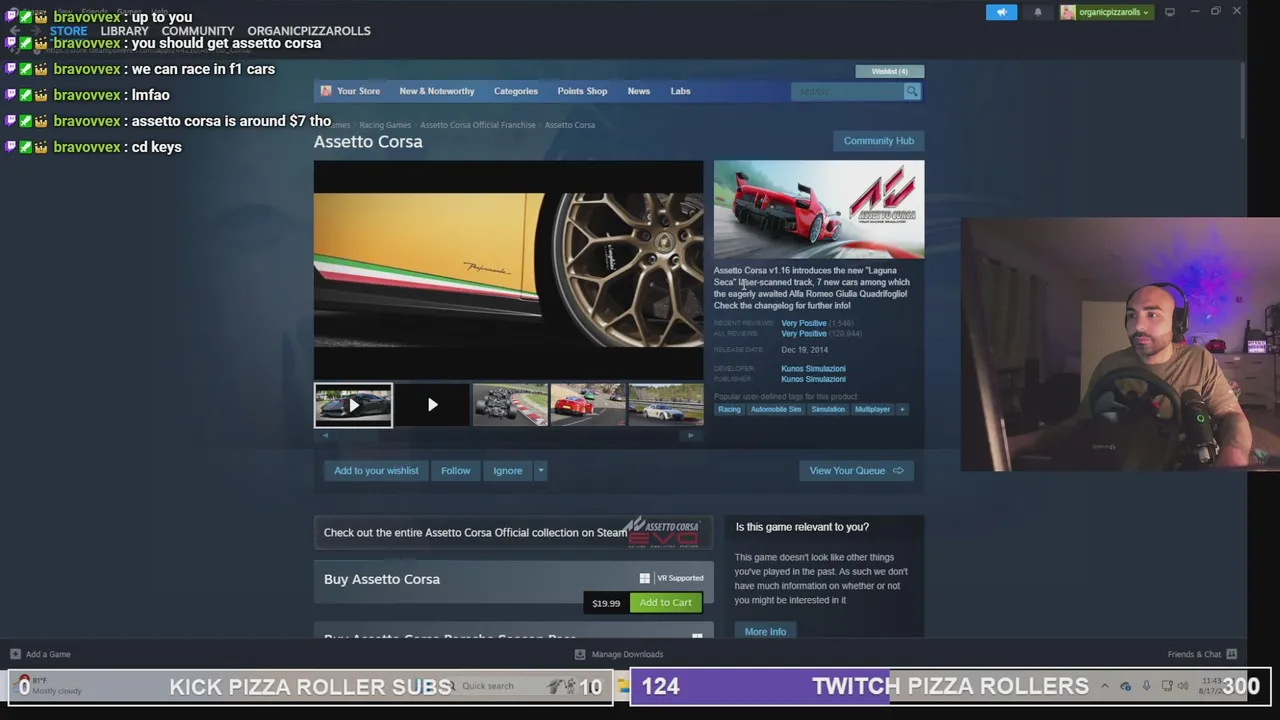1280x720 pixels.
Task: Open Kunos Simulazioni publisher link
Action: [813, 380]
